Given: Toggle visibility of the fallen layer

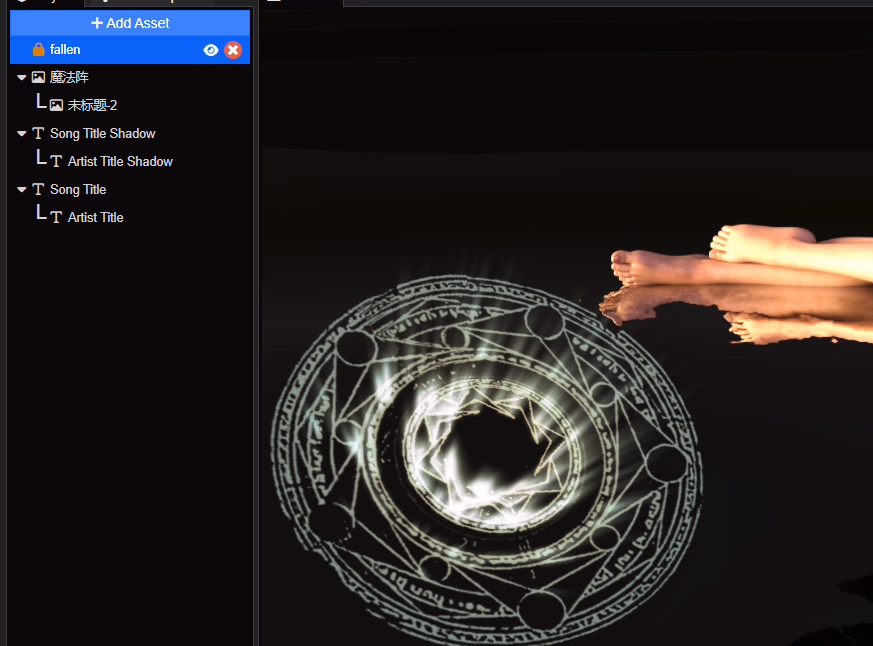Looking at the screenshot, I should (x=211, y=50).
